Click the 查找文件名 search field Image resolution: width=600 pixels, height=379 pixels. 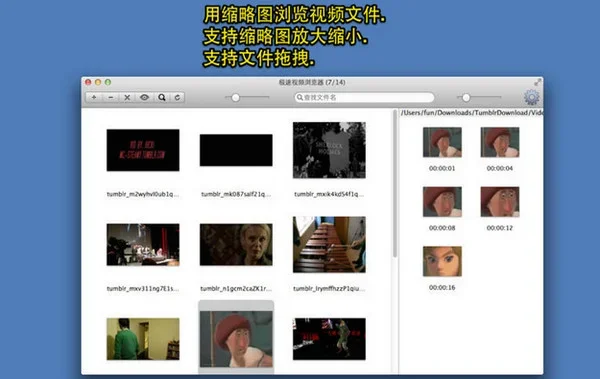[364, 98]
